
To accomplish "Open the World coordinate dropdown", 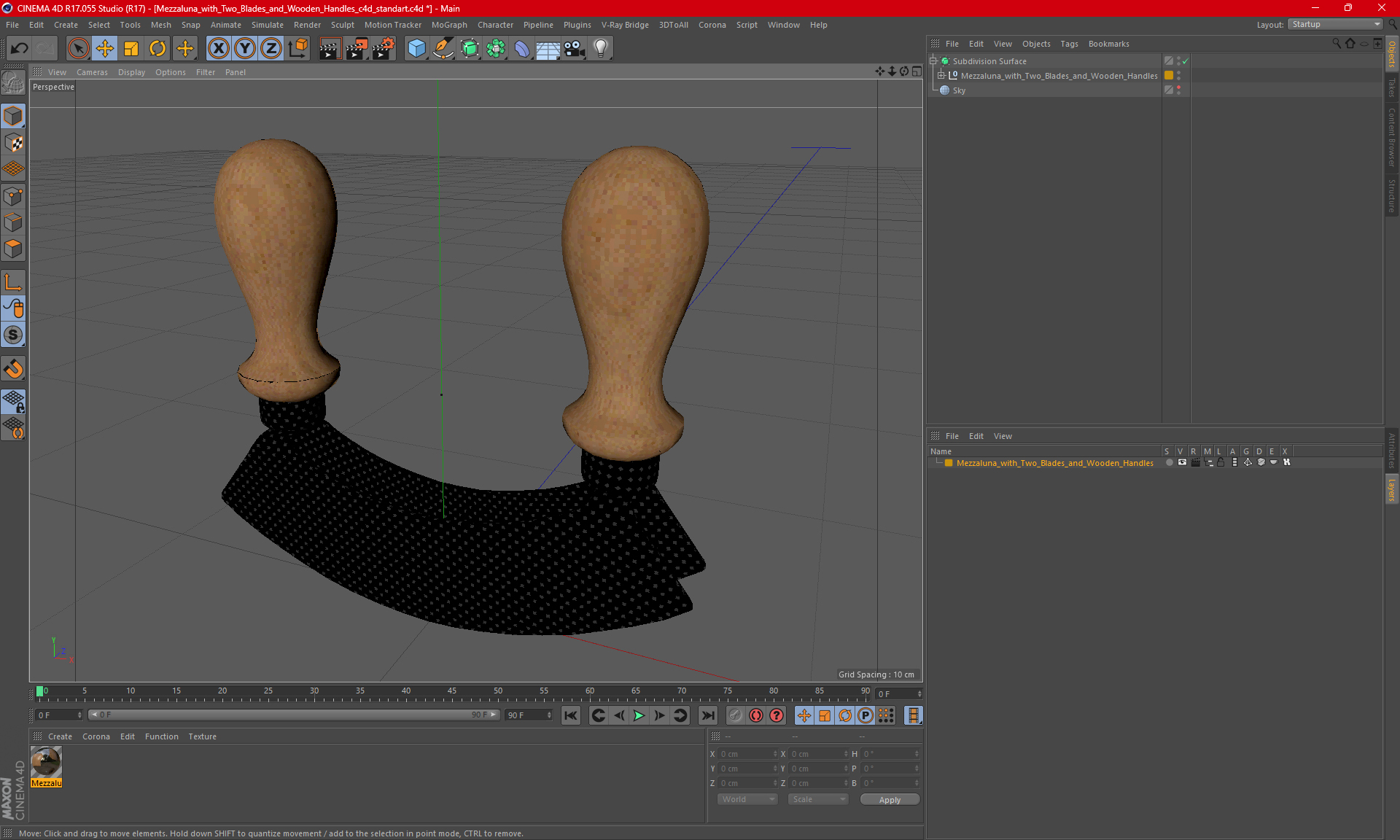I will pyautogui.click(x=748, y=799).
